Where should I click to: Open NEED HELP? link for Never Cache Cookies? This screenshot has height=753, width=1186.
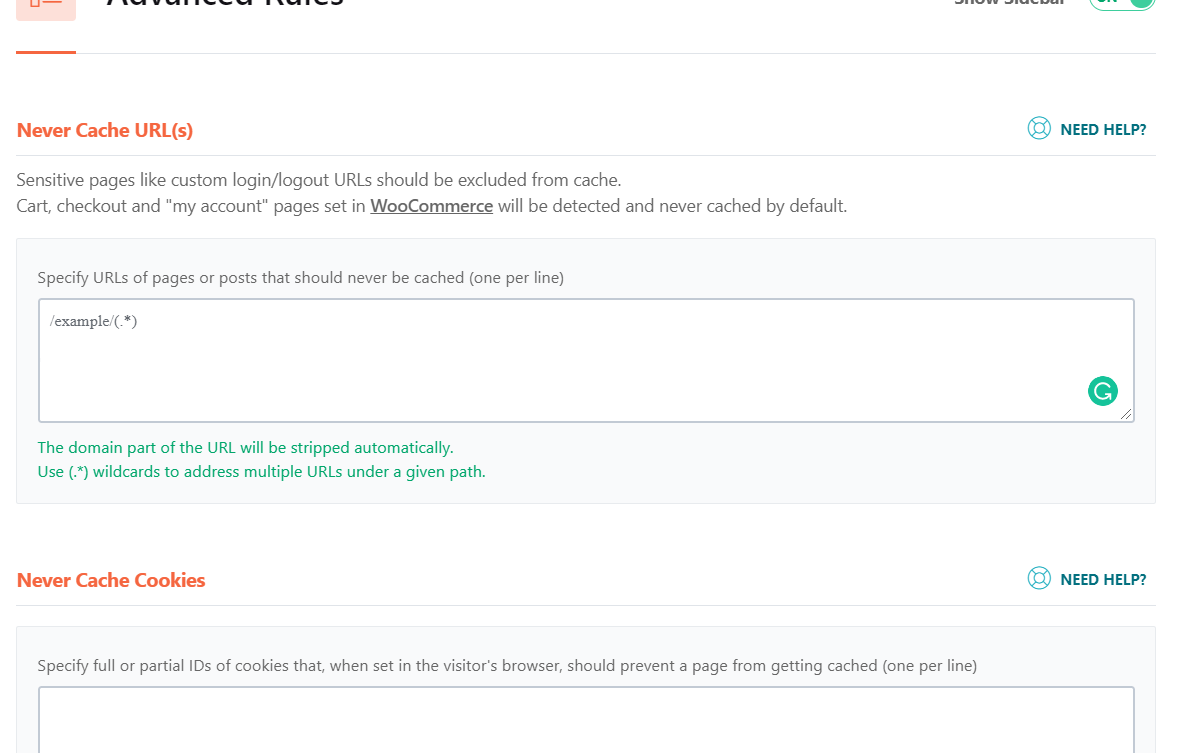click(1103, 580)
